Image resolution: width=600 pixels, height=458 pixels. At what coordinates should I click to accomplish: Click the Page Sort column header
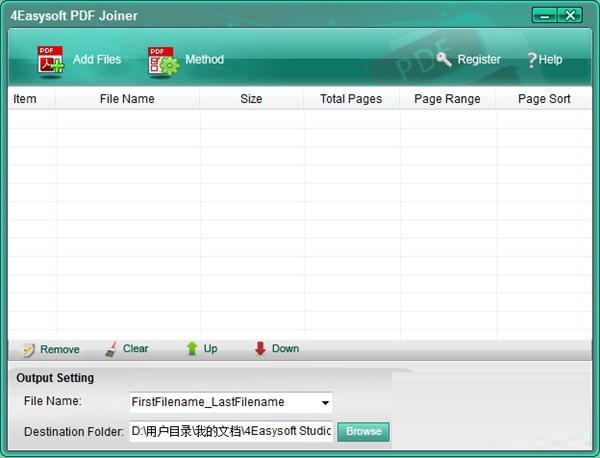click(x=544, y=99)
